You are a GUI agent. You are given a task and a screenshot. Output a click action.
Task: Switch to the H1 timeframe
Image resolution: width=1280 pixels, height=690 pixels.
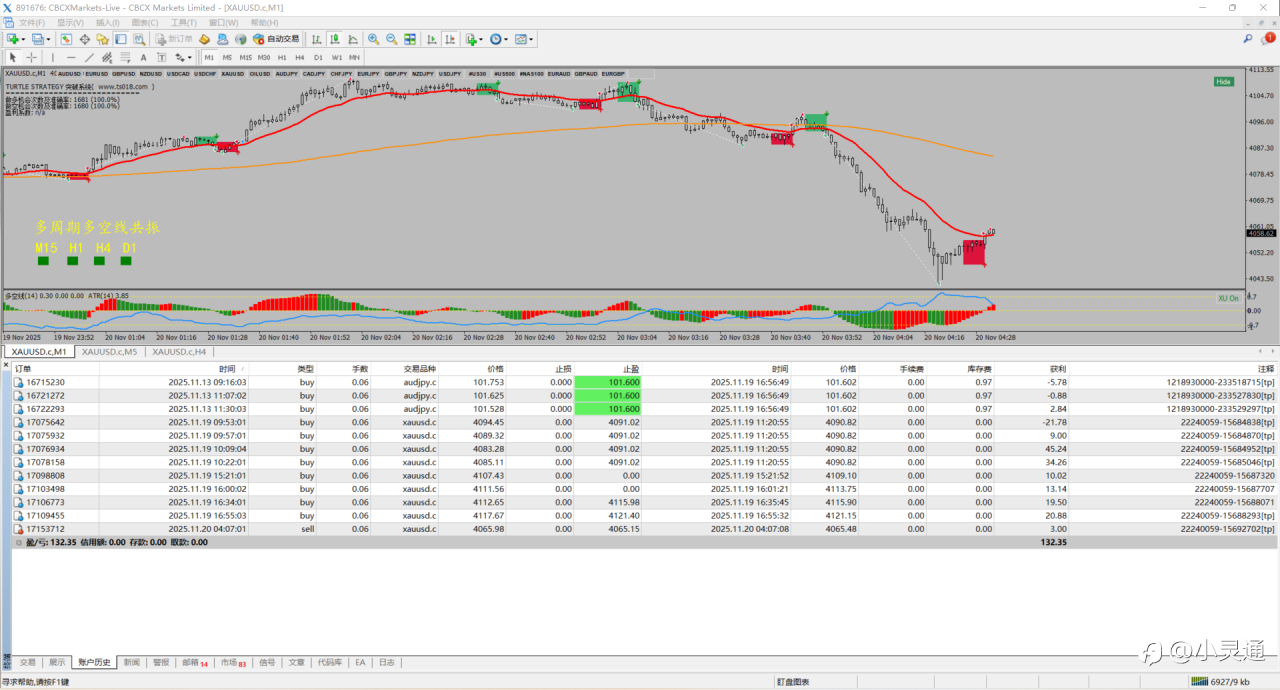coord(282,57)
